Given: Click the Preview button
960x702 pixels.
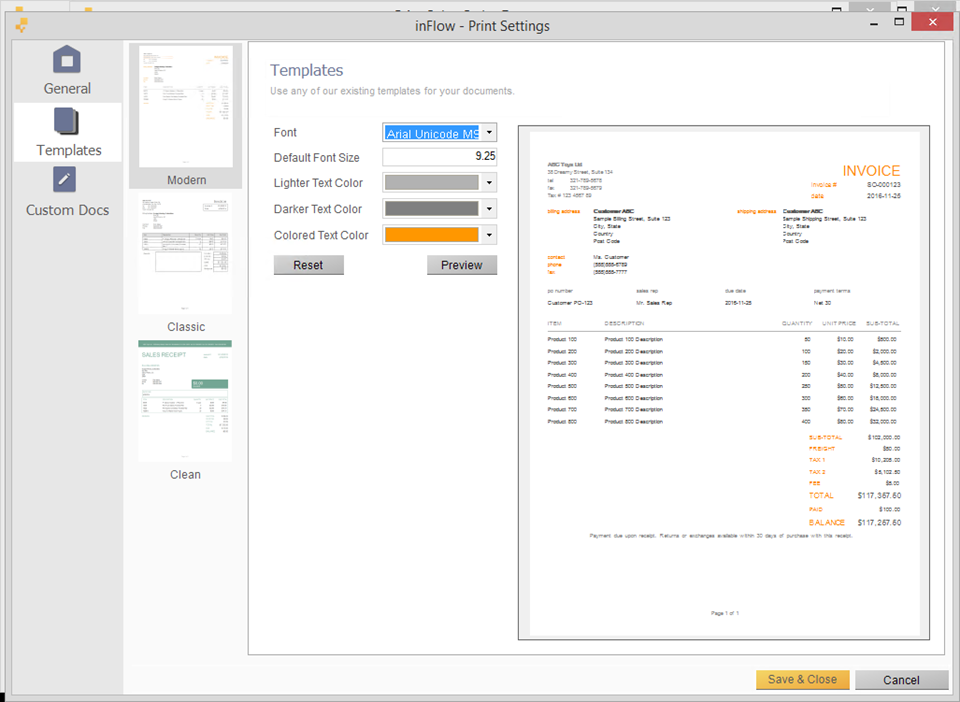Looking at the screenshot, I should pos(462,265).
